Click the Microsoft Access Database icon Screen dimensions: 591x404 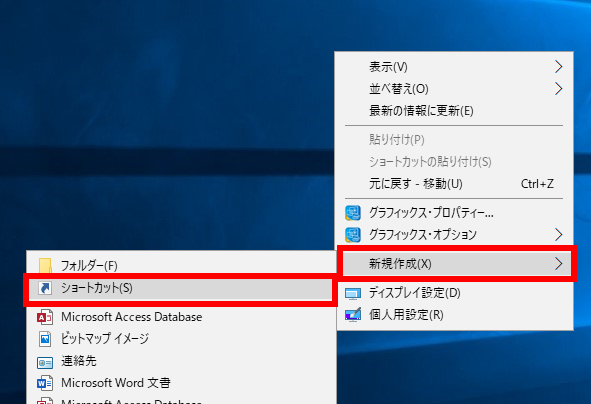point(45,317)
